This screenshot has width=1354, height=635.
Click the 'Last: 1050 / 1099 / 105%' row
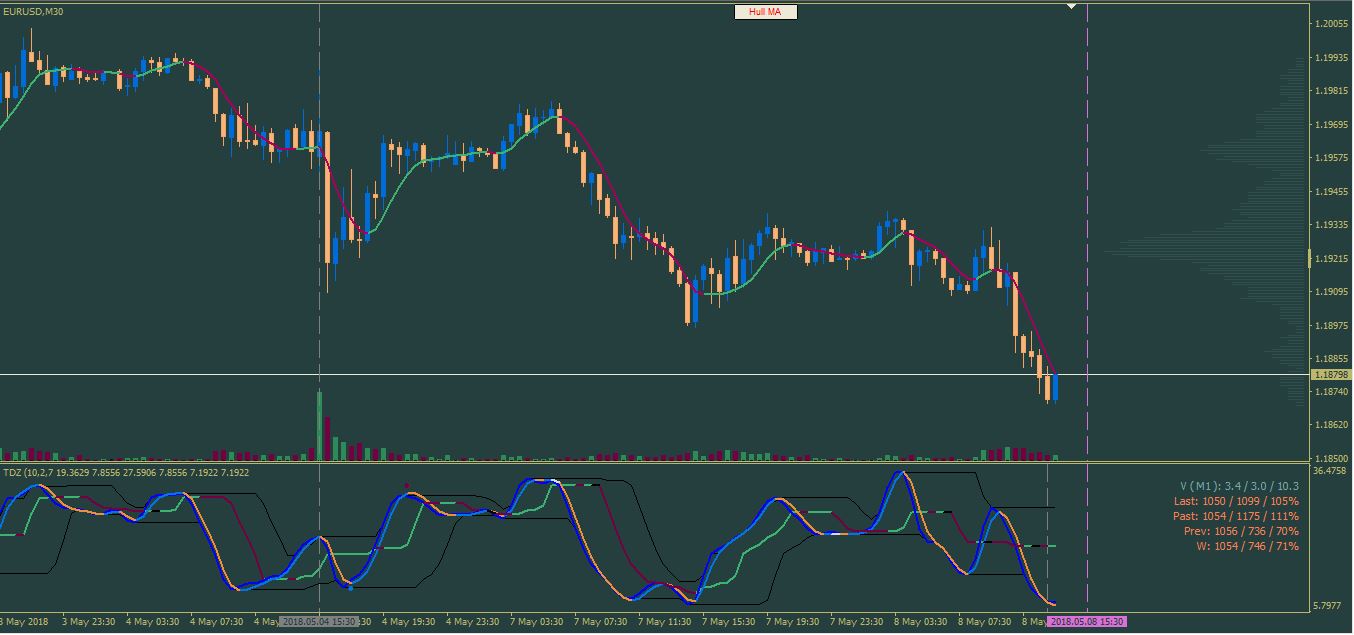pos(1237,501)
